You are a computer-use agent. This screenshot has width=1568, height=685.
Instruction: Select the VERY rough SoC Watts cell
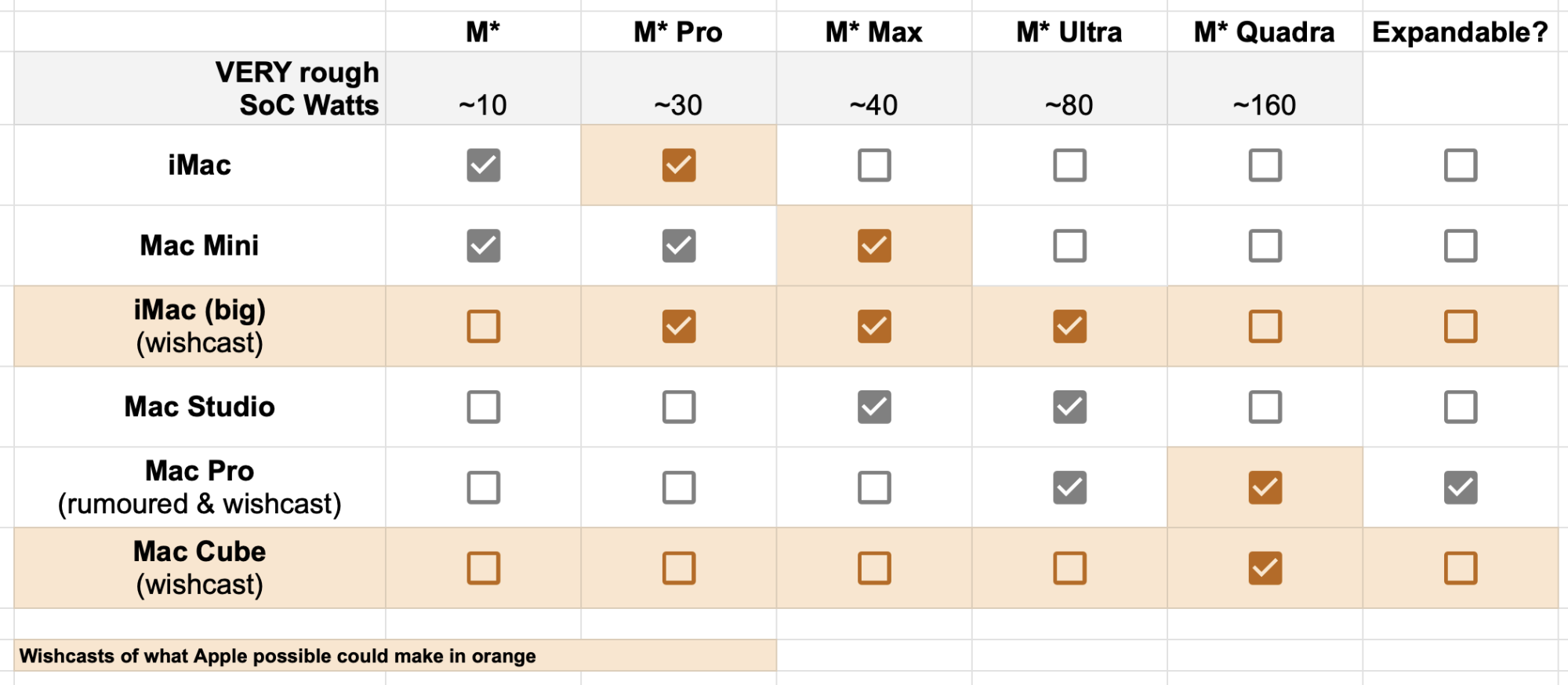click(x=200, y=89)
